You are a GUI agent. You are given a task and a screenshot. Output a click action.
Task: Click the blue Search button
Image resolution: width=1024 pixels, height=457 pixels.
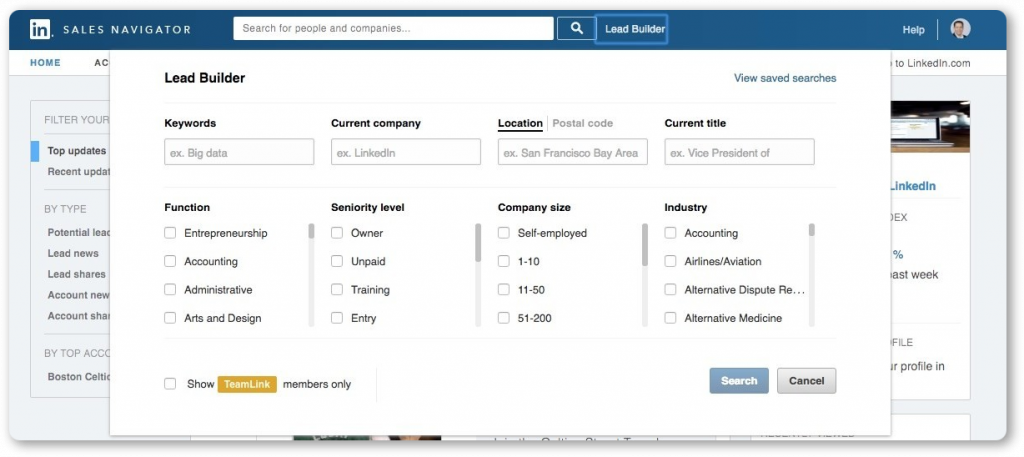(x=739, y=381)
